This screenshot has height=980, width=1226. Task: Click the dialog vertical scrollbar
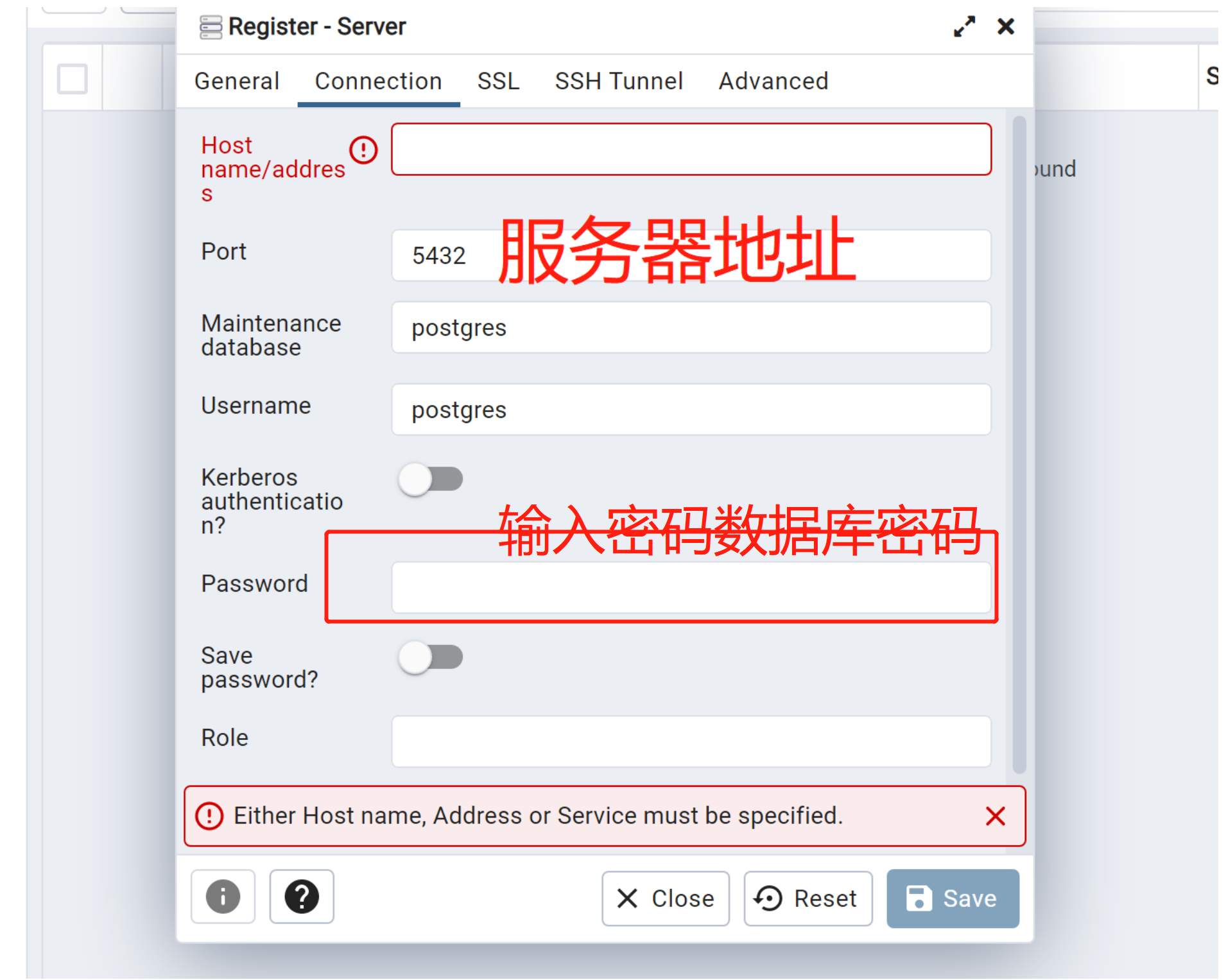1019,445
